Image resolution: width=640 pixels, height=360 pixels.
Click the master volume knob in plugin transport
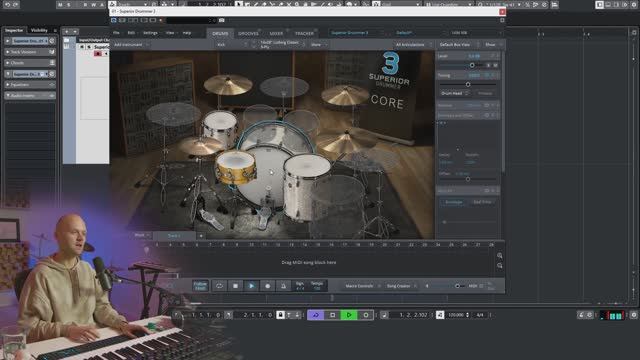tap(457, 286)
